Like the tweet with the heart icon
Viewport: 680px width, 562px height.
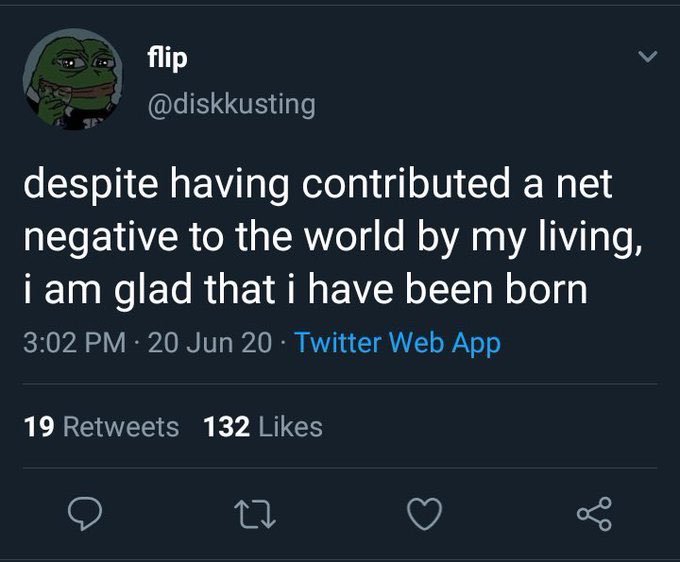(x=425, y=514)
